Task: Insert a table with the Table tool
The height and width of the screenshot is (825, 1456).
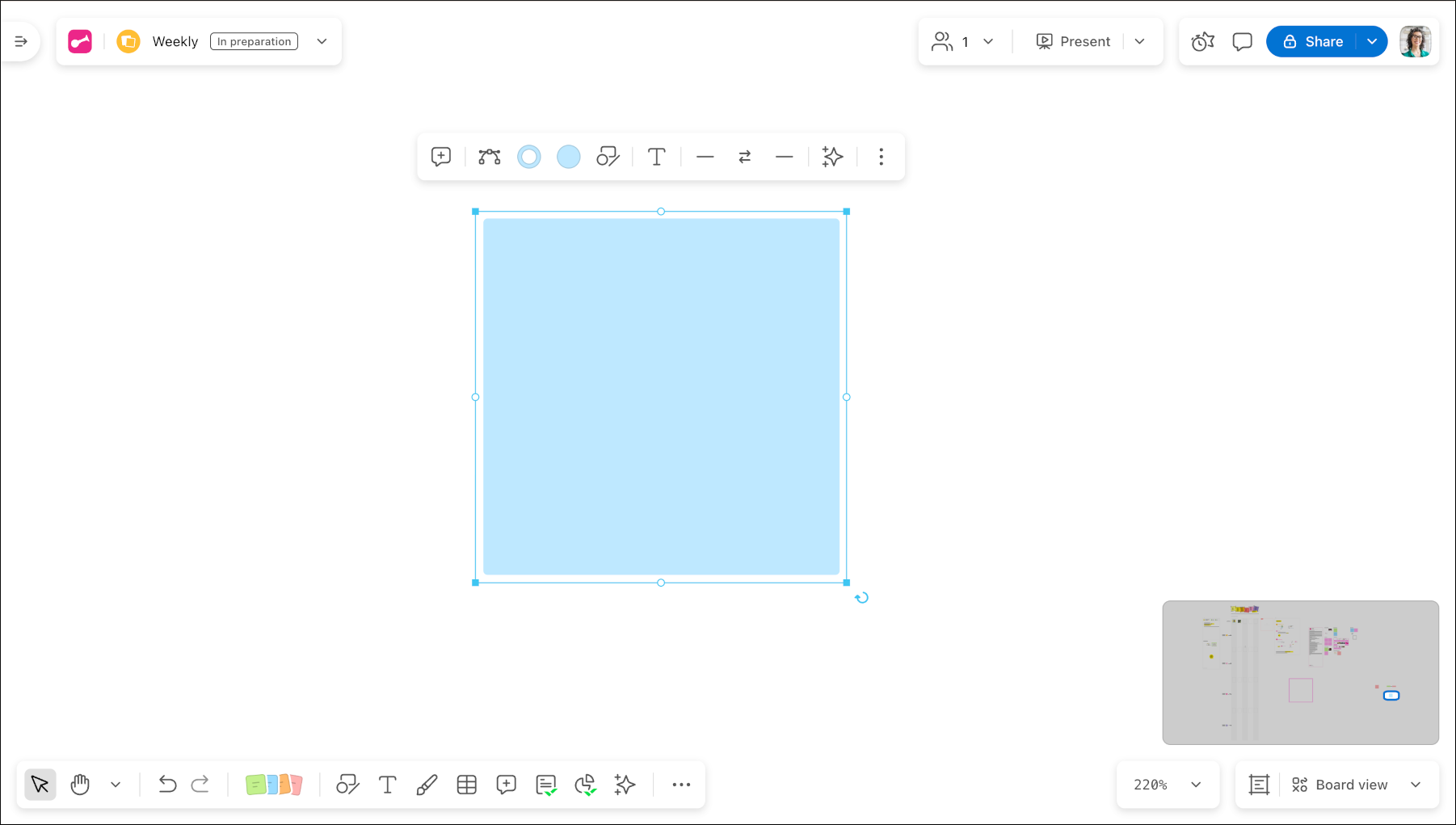Action: pyautogui.click(x=466, y=784)
